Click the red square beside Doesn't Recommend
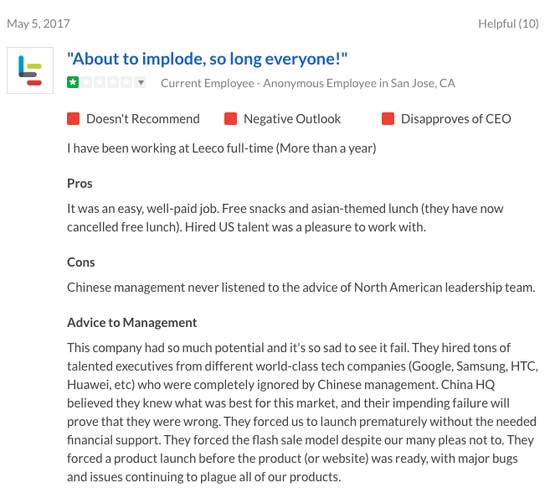This screenshot has width=550, height=493. (x=73, y=119)
